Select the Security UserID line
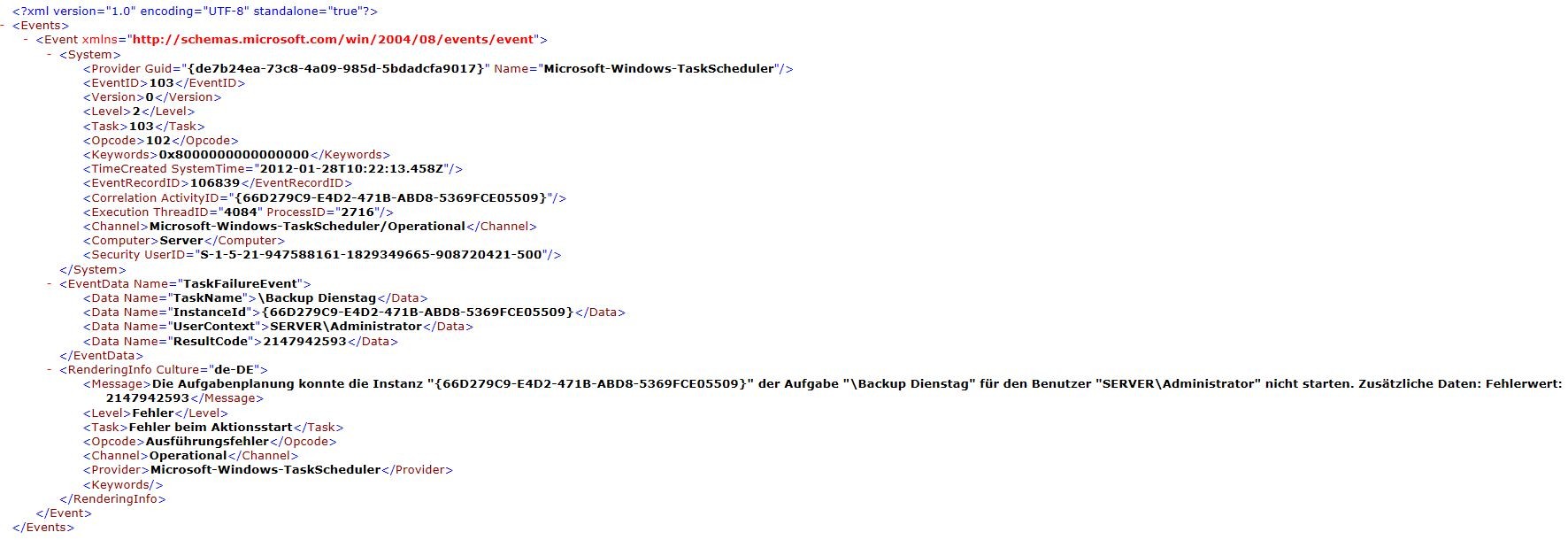The width and height of the screenshot is (1568, 540). pyautogui.click(x=322, y=255)
